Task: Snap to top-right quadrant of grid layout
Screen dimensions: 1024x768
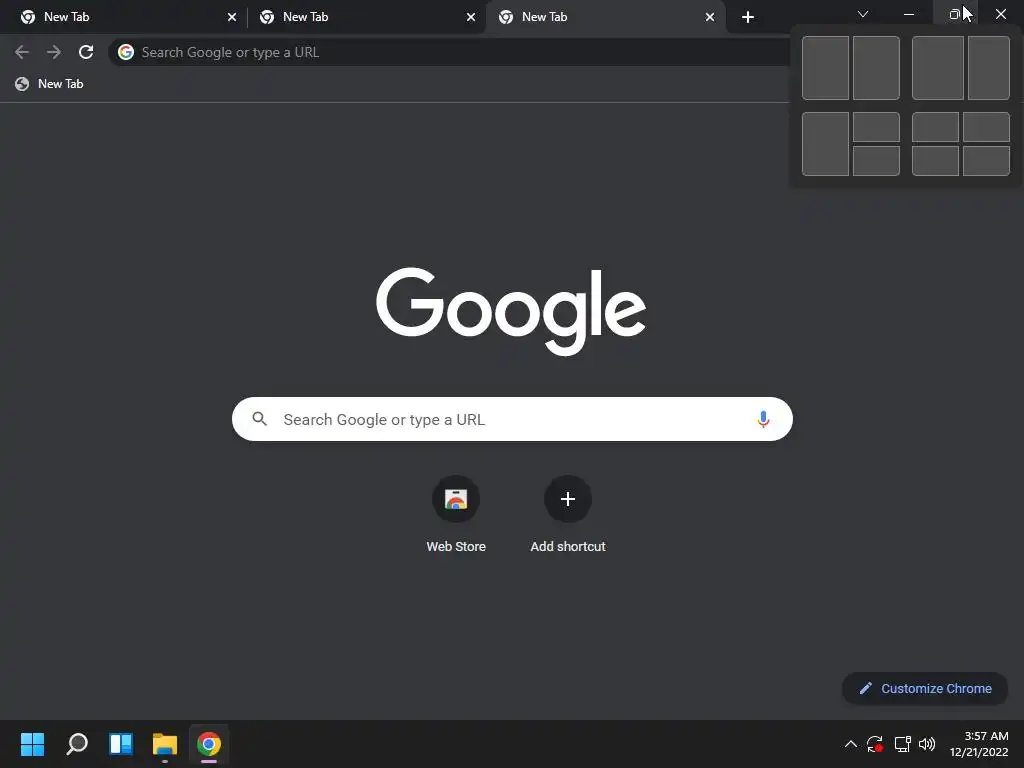Action: click(986, 127)
